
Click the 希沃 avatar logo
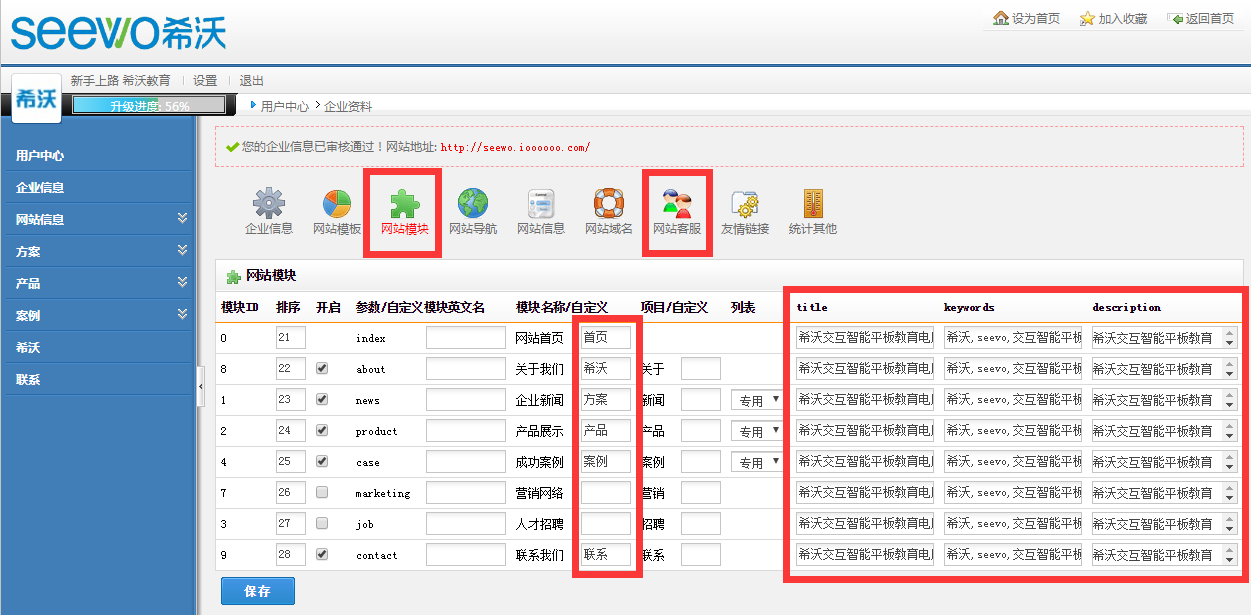(x=36, y=98)
